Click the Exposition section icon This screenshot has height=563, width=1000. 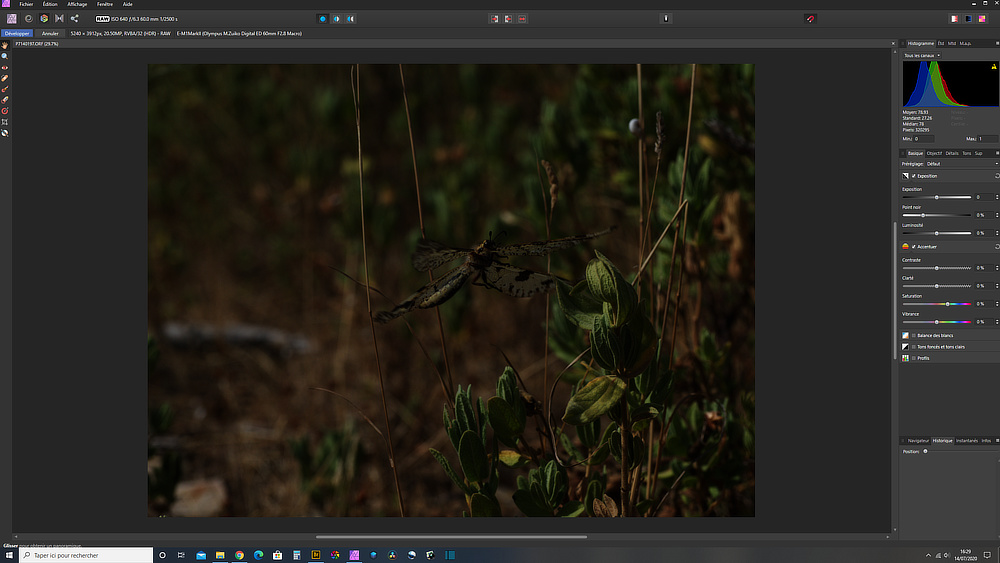pyautogui.click(x=905, y=175)
